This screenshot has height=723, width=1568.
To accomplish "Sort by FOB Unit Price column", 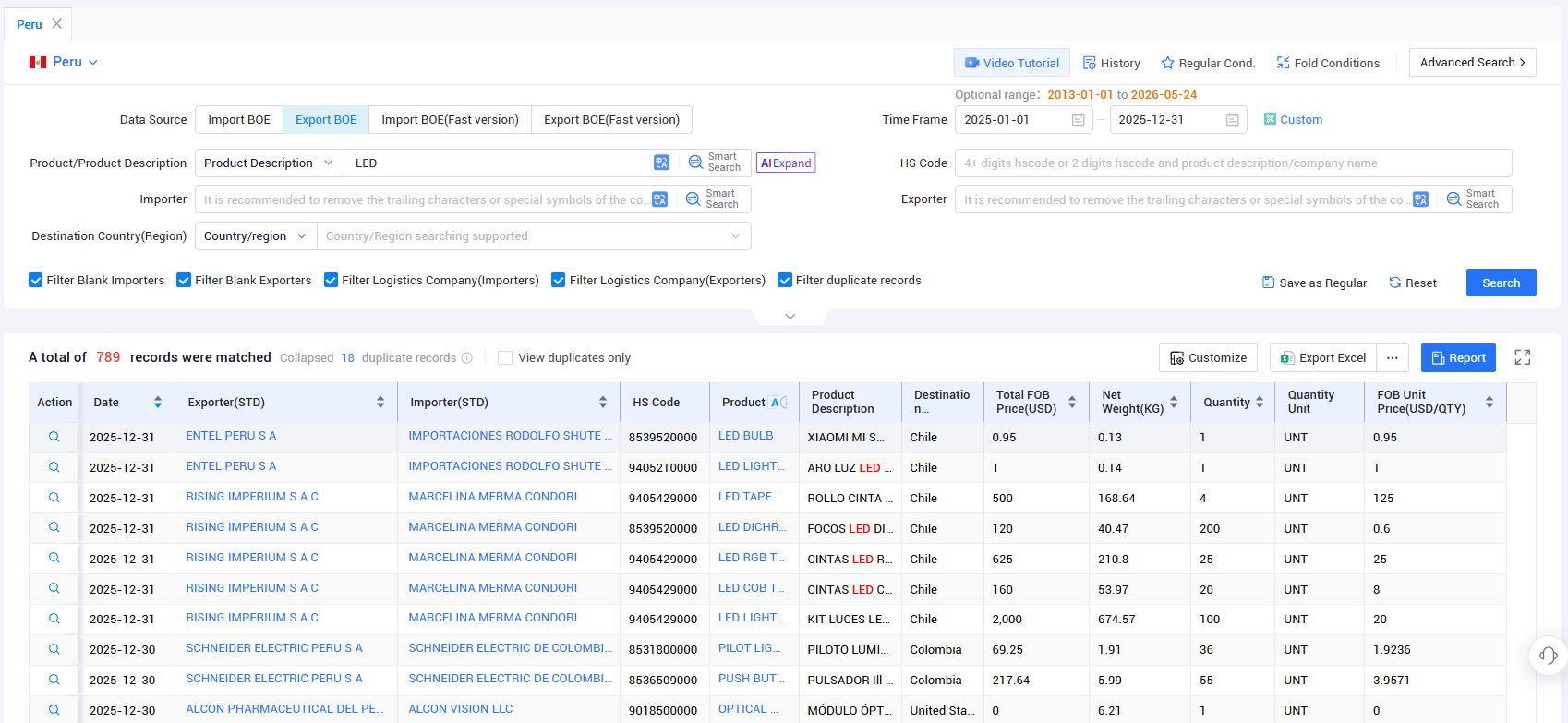I will click(1490, 403).
